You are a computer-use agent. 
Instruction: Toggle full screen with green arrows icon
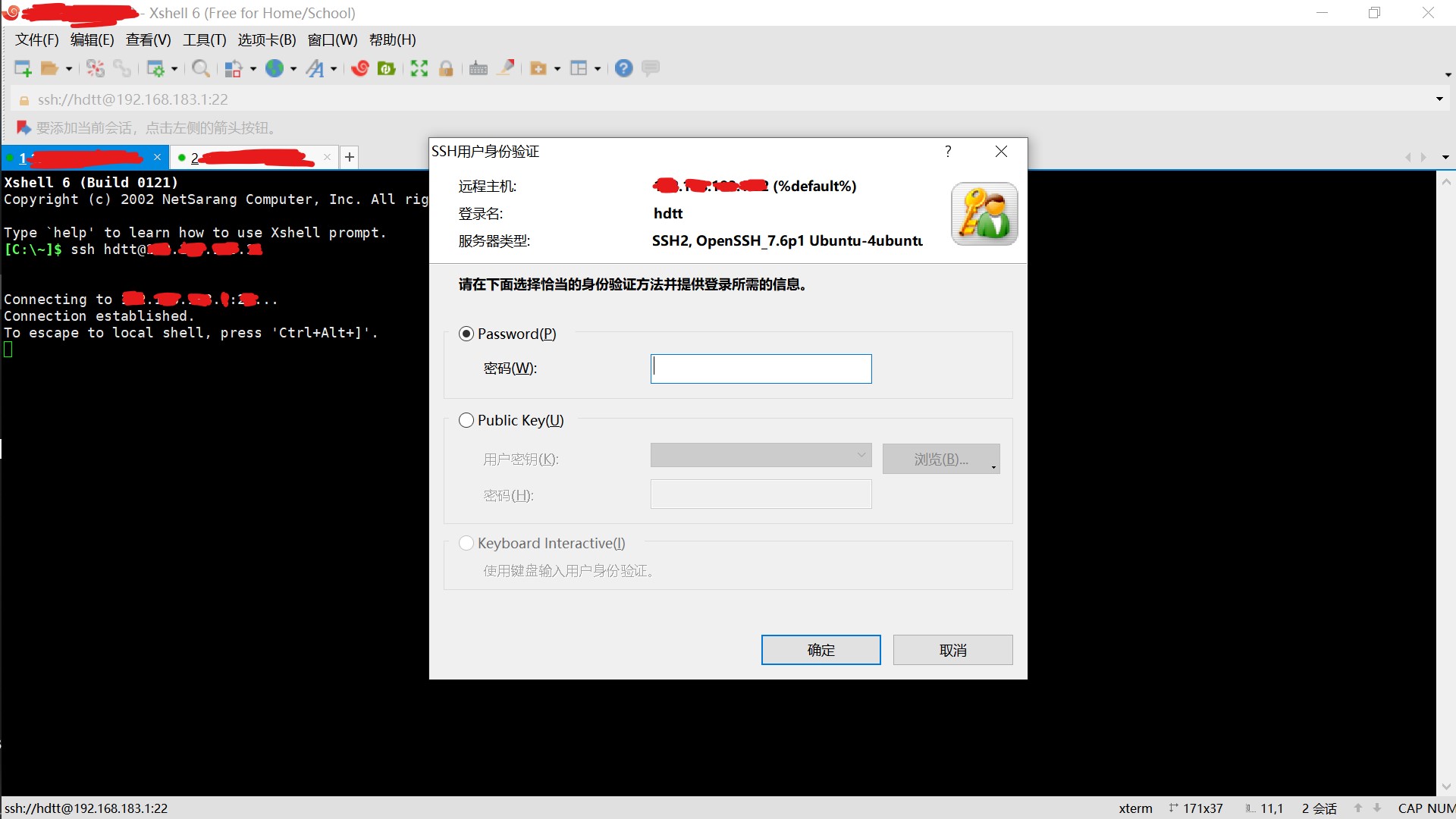[x=419, y=68]
